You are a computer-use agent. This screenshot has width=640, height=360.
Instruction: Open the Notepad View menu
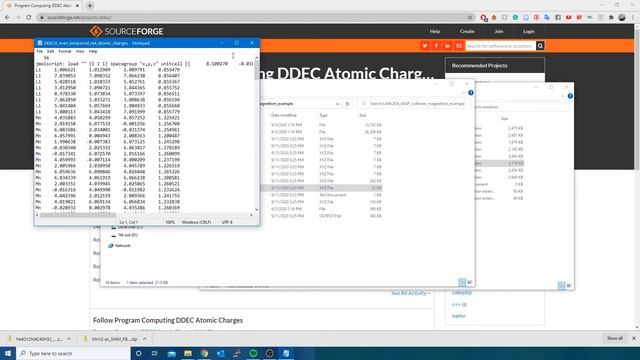tap(80, 51)
